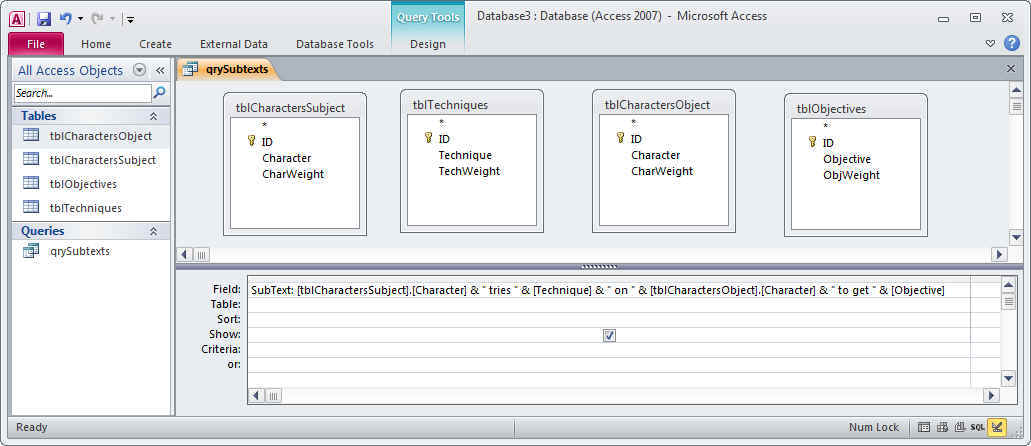Switch to Datasheet View in status bar
The height and width of the screenshot is (446, 1031).
[x=924, y=427]
